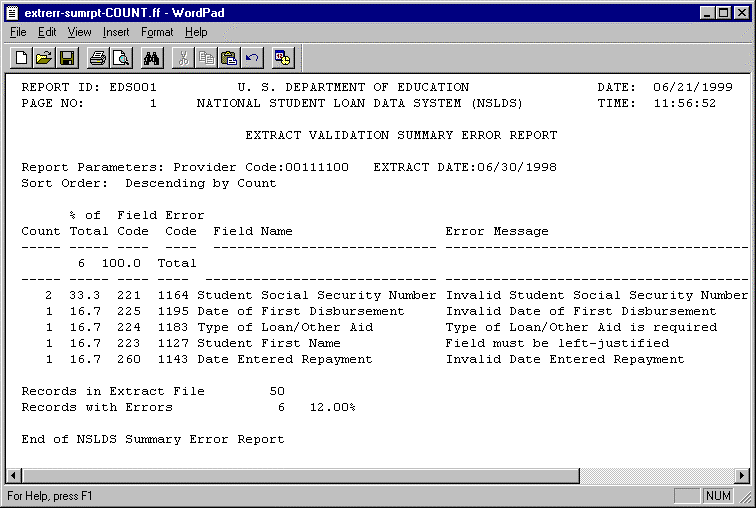Undo the last action with the toolbar icon
This screenshot has height=508, width=756.
[252, 58]
